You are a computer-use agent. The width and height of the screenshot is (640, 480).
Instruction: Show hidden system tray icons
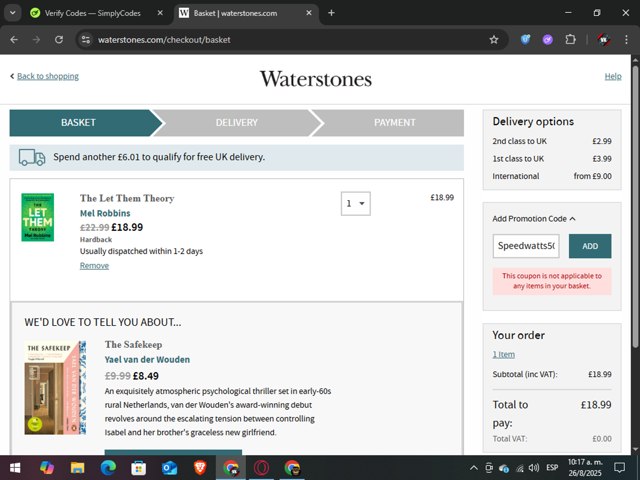(x=473, y=468)
